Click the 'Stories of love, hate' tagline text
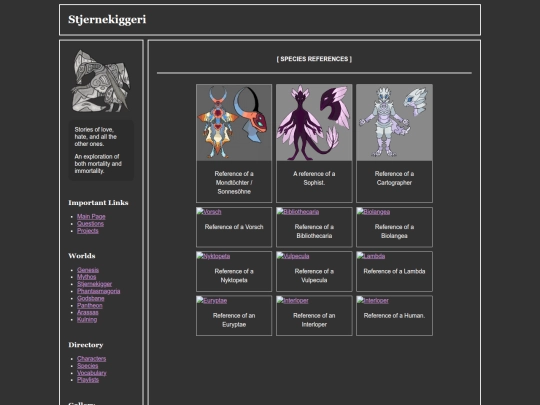Viewport: 540px width, 405px height. (96, 137)
